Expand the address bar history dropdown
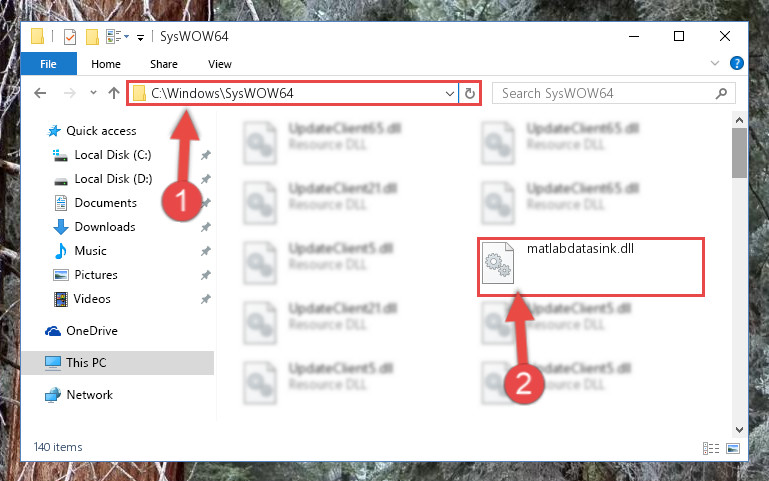 click(449, 93)
